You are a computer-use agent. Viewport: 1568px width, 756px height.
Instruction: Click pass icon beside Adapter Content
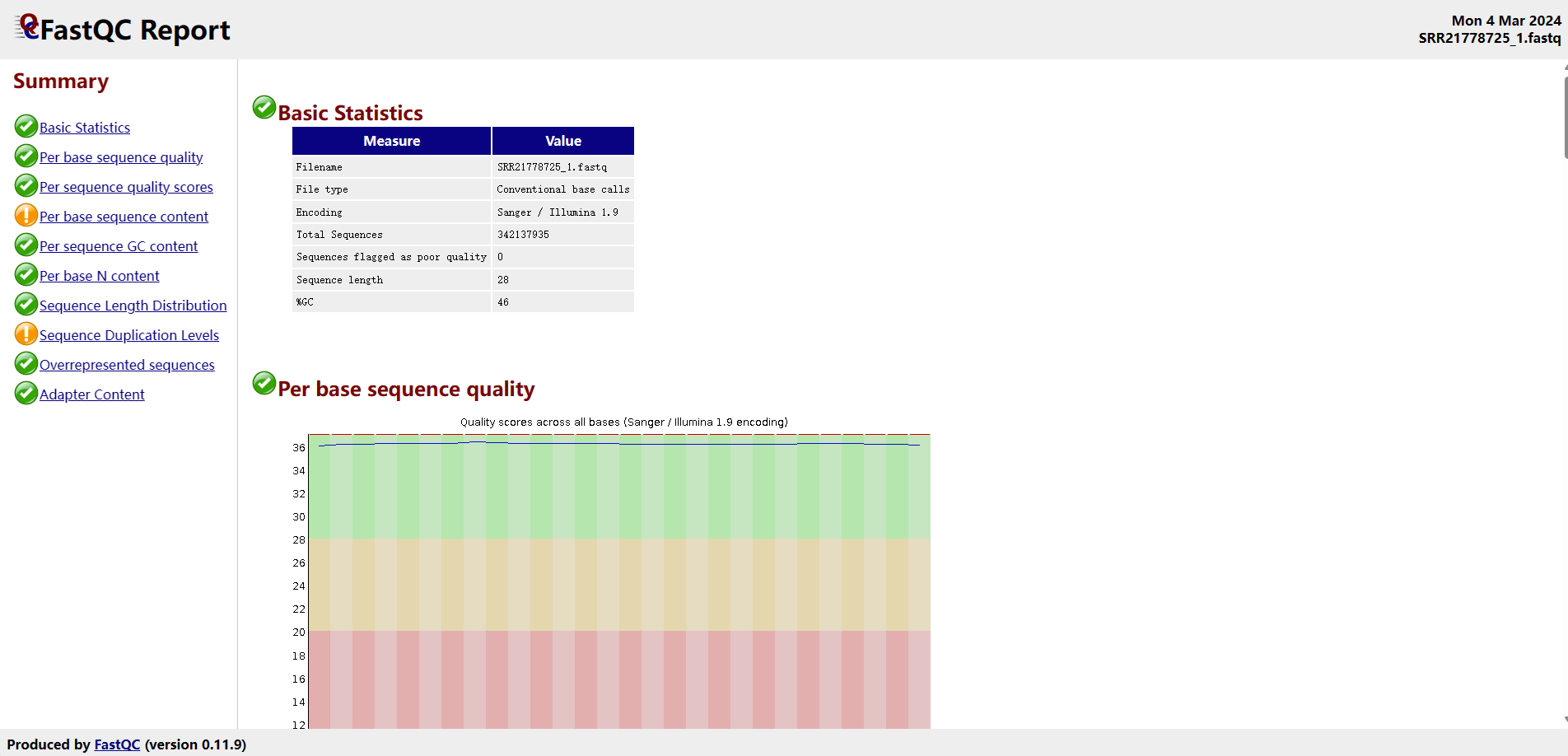[26, 393]
